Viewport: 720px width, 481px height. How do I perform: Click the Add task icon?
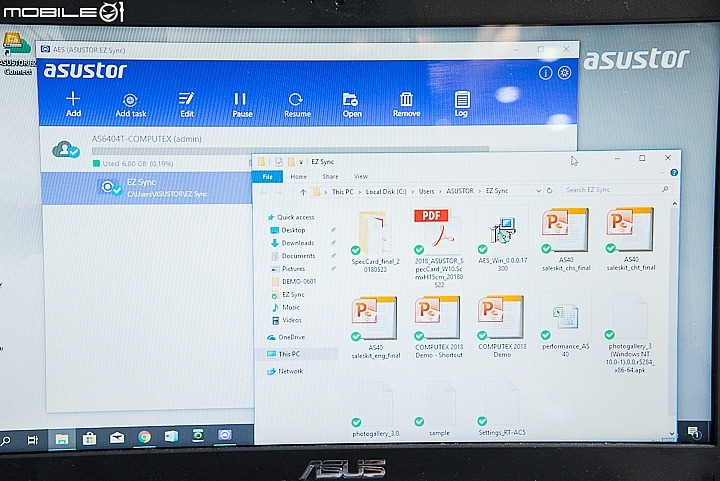pos(130,105)
